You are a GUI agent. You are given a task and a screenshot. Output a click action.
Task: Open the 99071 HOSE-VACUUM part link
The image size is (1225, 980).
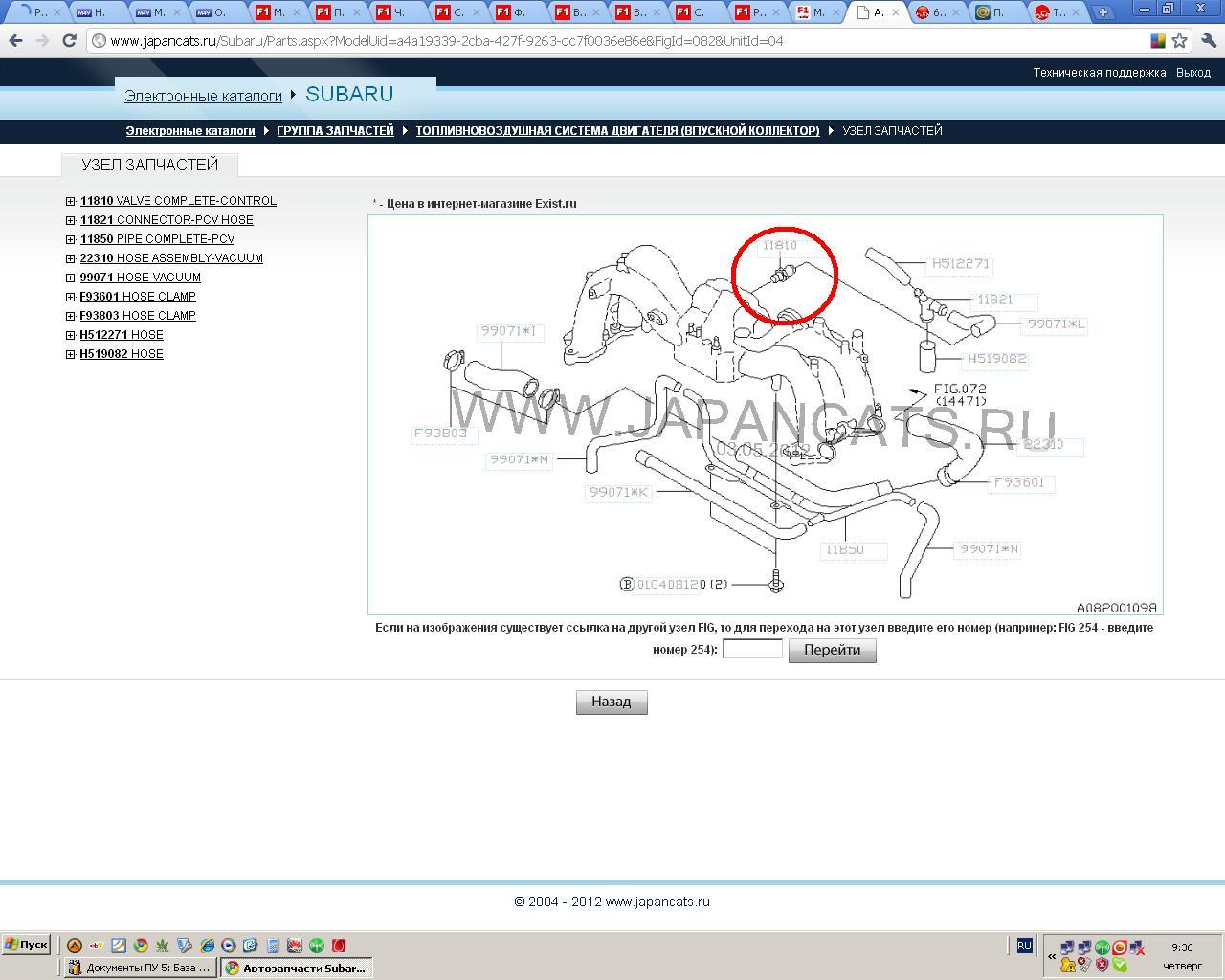pos(140,278)
